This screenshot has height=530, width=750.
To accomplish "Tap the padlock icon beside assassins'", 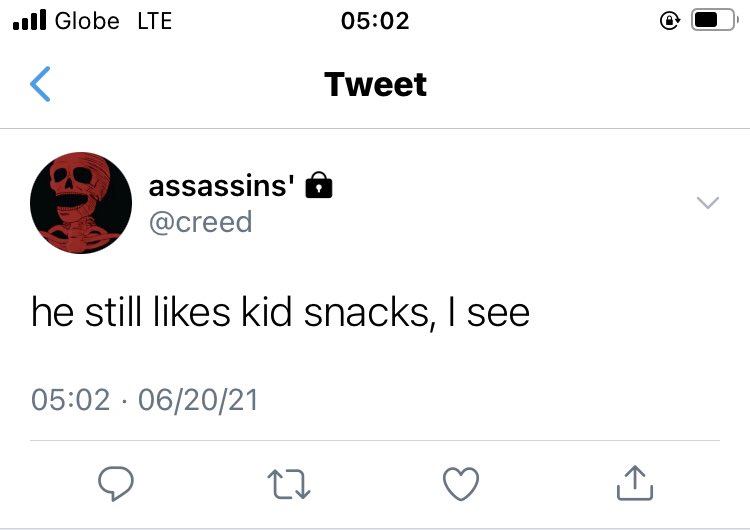I will [319, 185].
